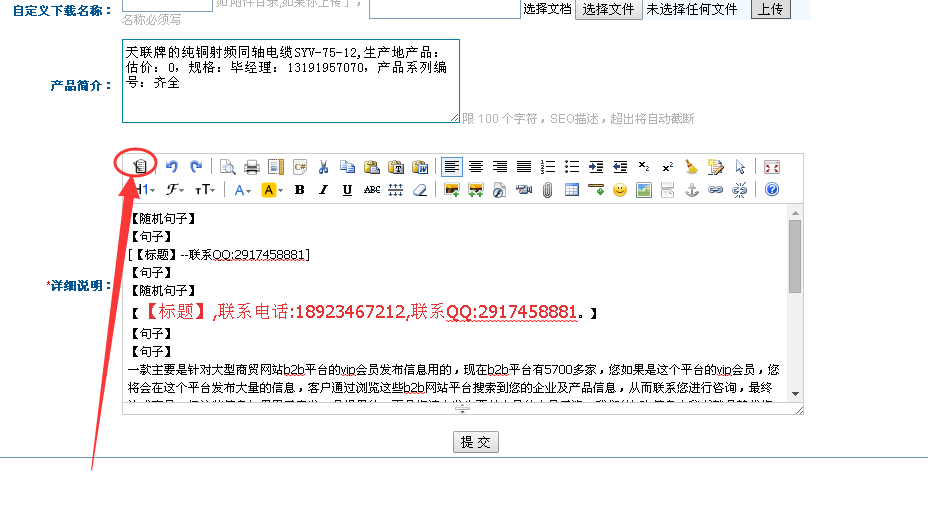928x516 pixels.
Task: Click the print icon
Action: (252, 167)
